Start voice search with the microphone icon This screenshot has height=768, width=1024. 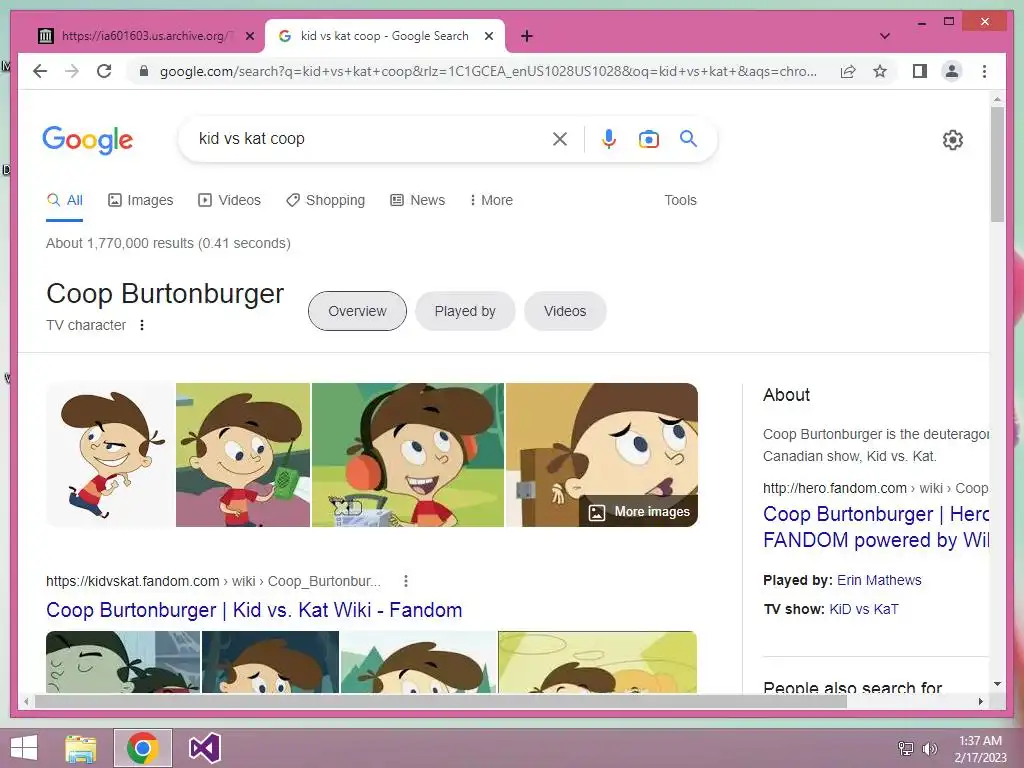tap(609, 138)
